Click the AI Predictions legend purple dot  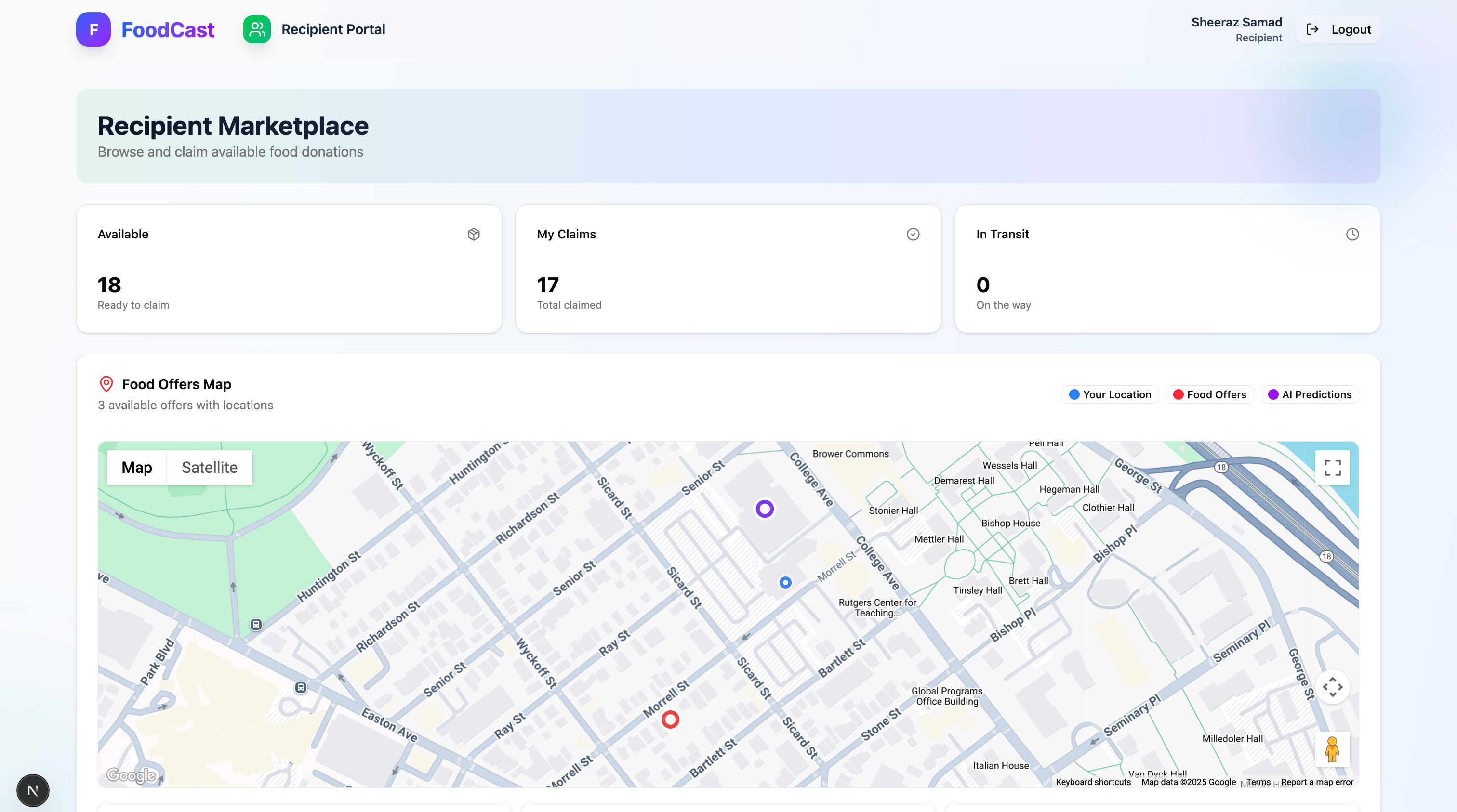click(x=1272, y=395)
